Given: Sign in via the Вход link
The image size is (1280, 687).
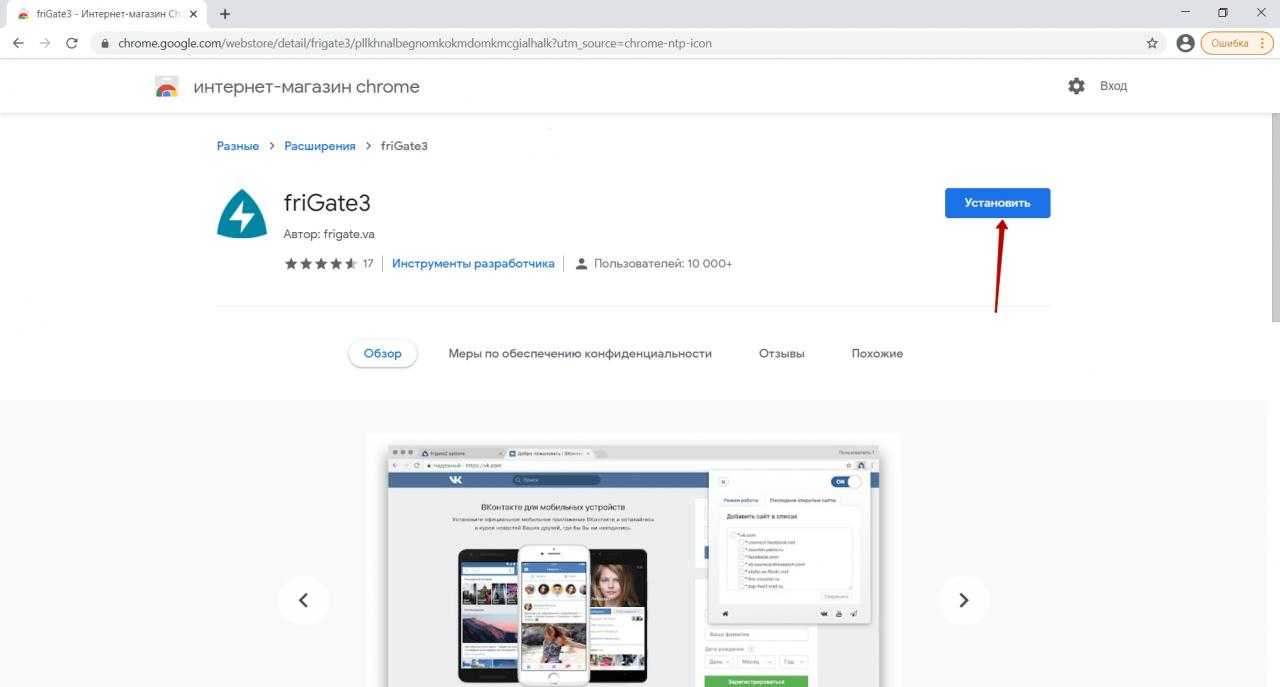Looking at the screenshot, I should click(x=1113, y=86).
